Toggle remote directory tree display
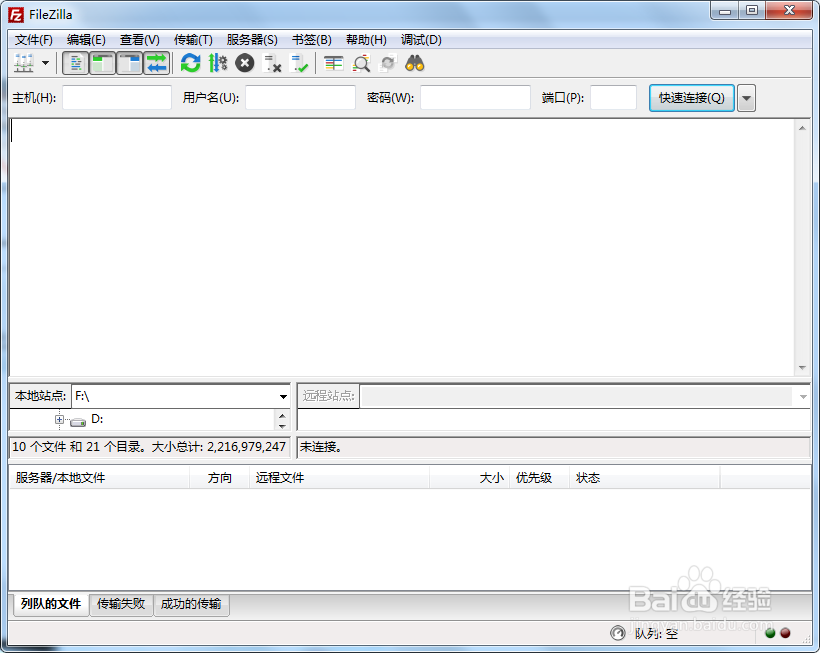The width and height of the screenshot is (820, 653). 129,63
